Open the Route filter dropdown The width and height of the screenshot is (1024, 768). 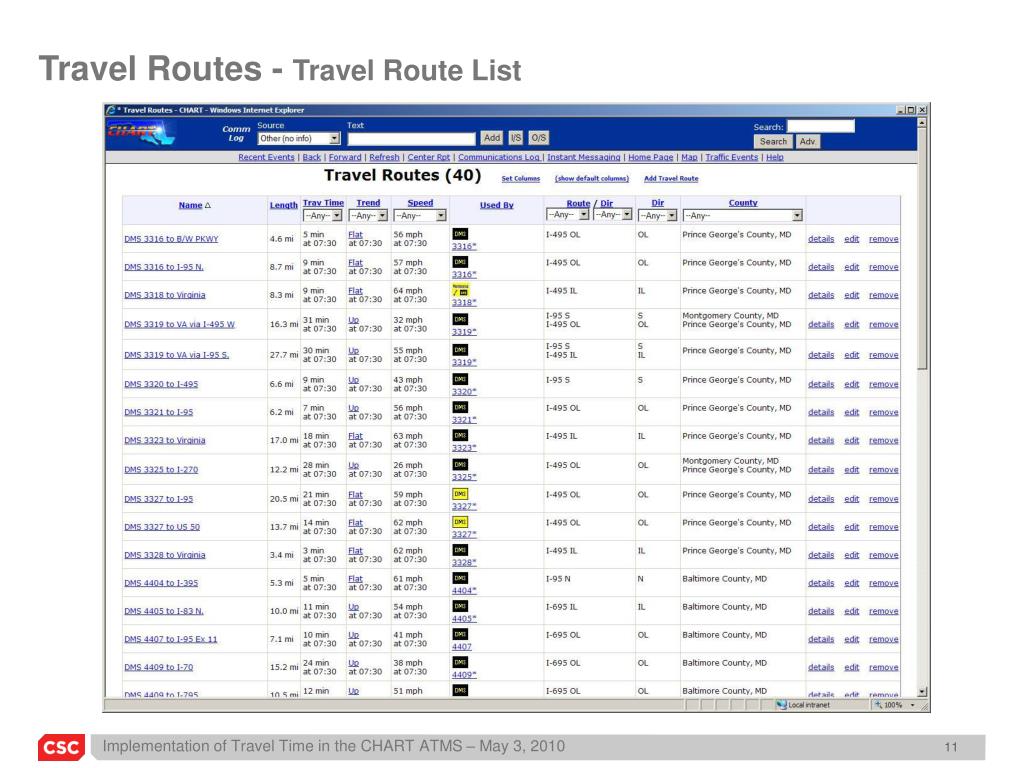[x=568, y=214]
